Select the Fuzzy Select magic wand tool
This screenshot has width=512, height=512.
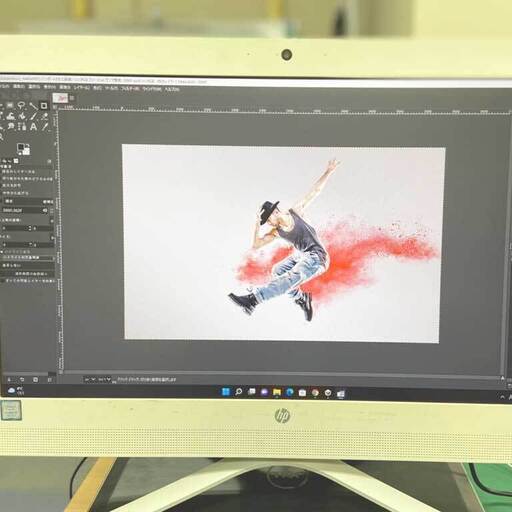(x=33, y=106)
